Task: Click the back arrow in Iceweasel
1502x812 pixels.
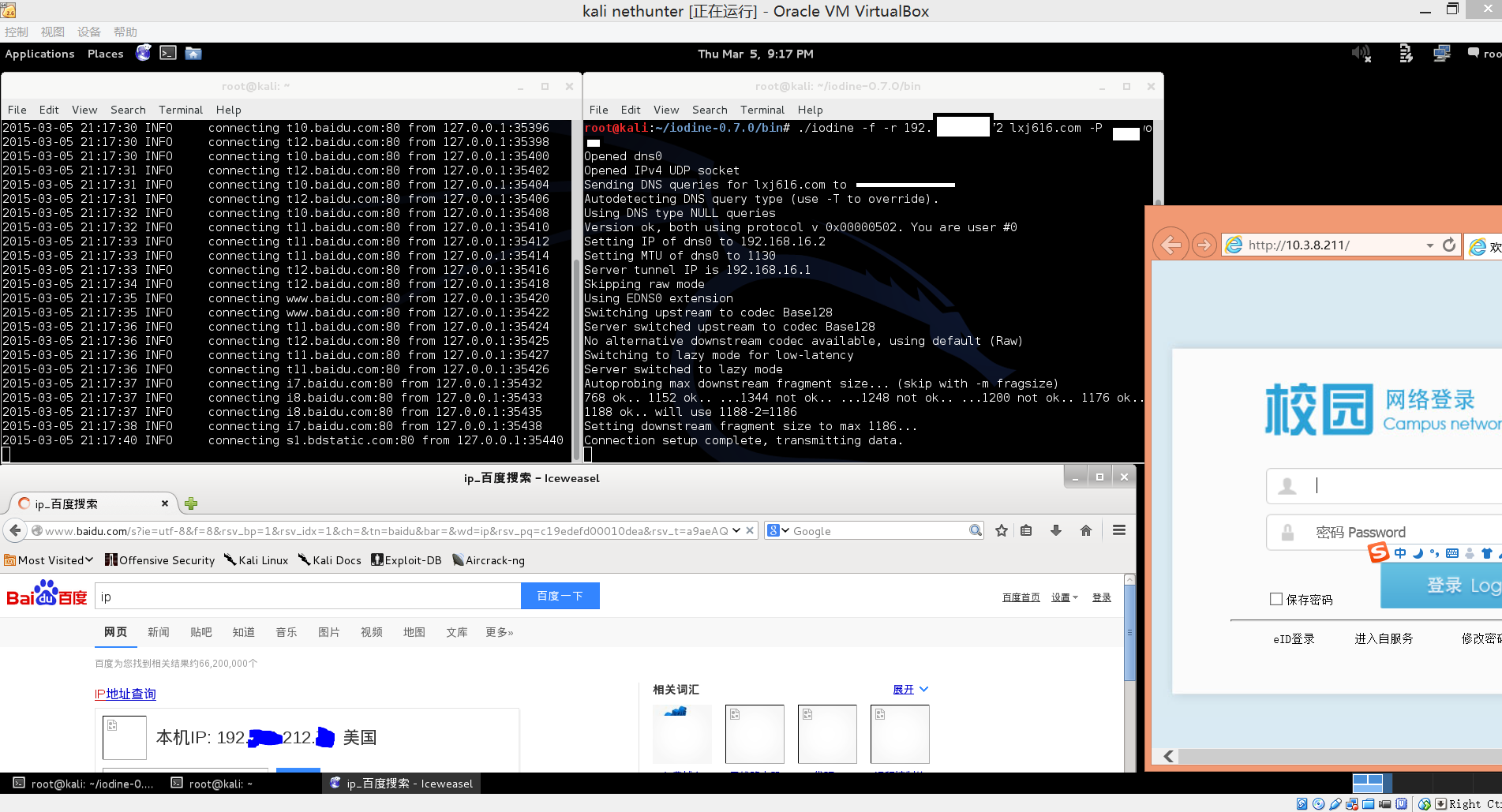Action: point(15,530)
